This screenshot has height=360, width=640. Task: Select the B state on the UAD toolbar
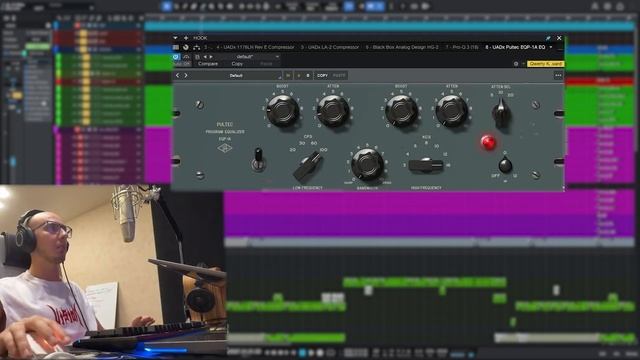tap(308, 76)
